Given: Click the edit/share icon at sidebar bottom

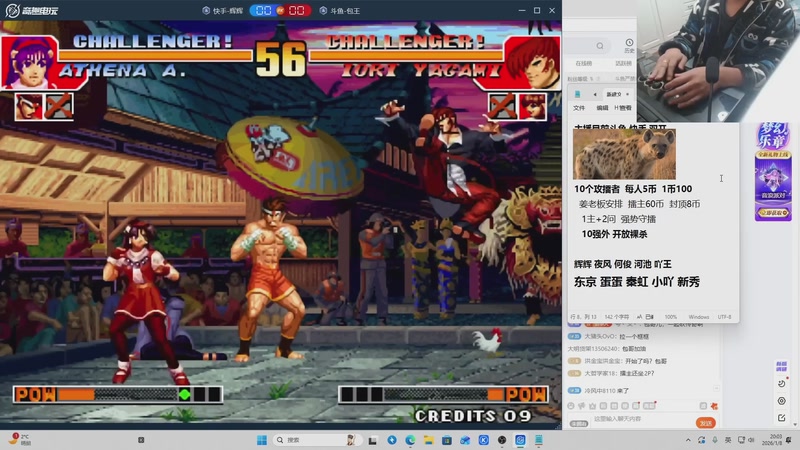Looking at the screenshot, I should point(782,418).
